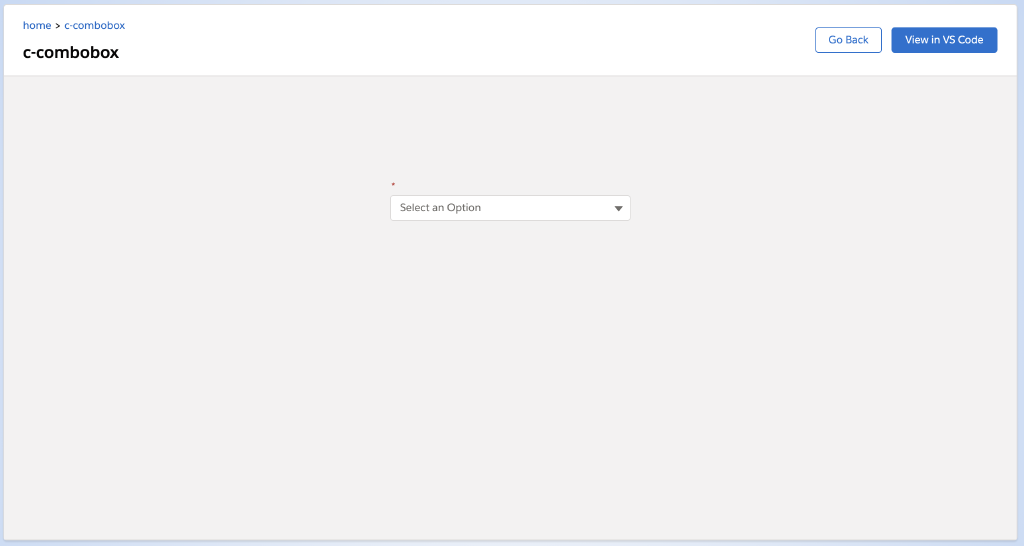Screen dimensions: 1024x546
Task: Click the View in VS Code button
Action: (x=943, y=40)
